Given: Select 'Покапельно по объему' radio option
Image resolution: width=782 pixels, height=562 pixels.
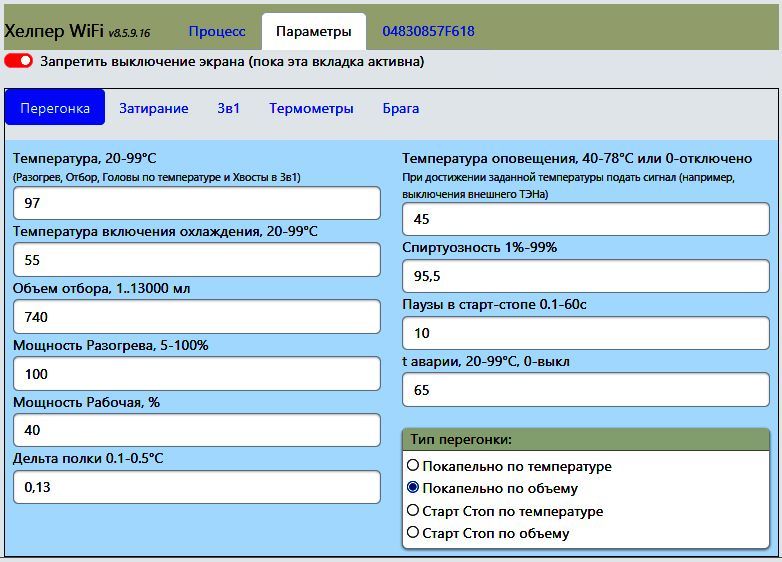Looking at the screenshot, I should pyautogui.click(x=413, y=489).
